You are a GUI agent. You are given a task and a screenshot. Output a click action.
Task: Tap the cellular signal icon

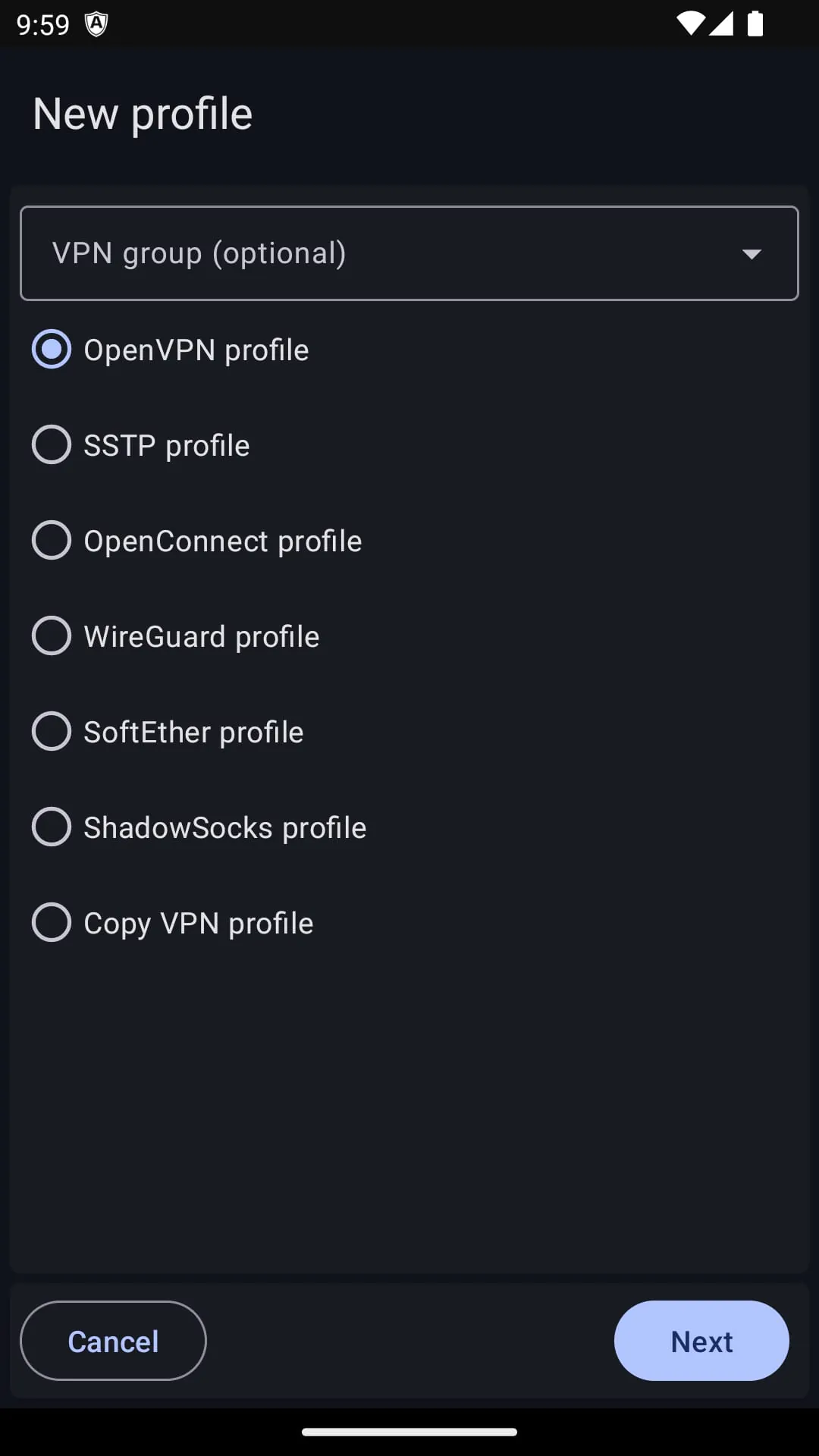pyautogui.click(x=720, y=23)
